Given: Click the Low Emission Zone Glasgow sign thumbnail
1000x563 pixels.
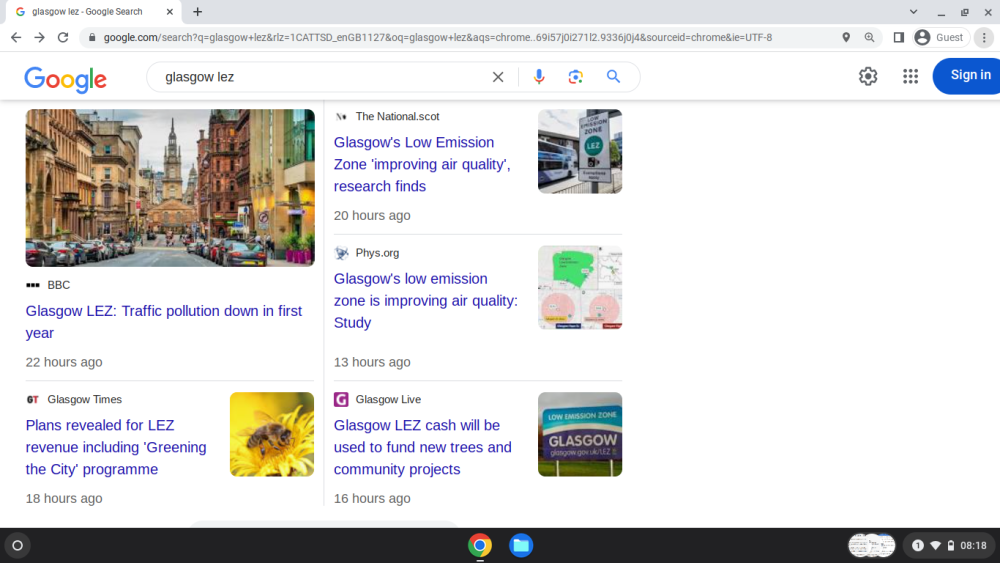Looking at the screenshot, I should pos(580,434).
